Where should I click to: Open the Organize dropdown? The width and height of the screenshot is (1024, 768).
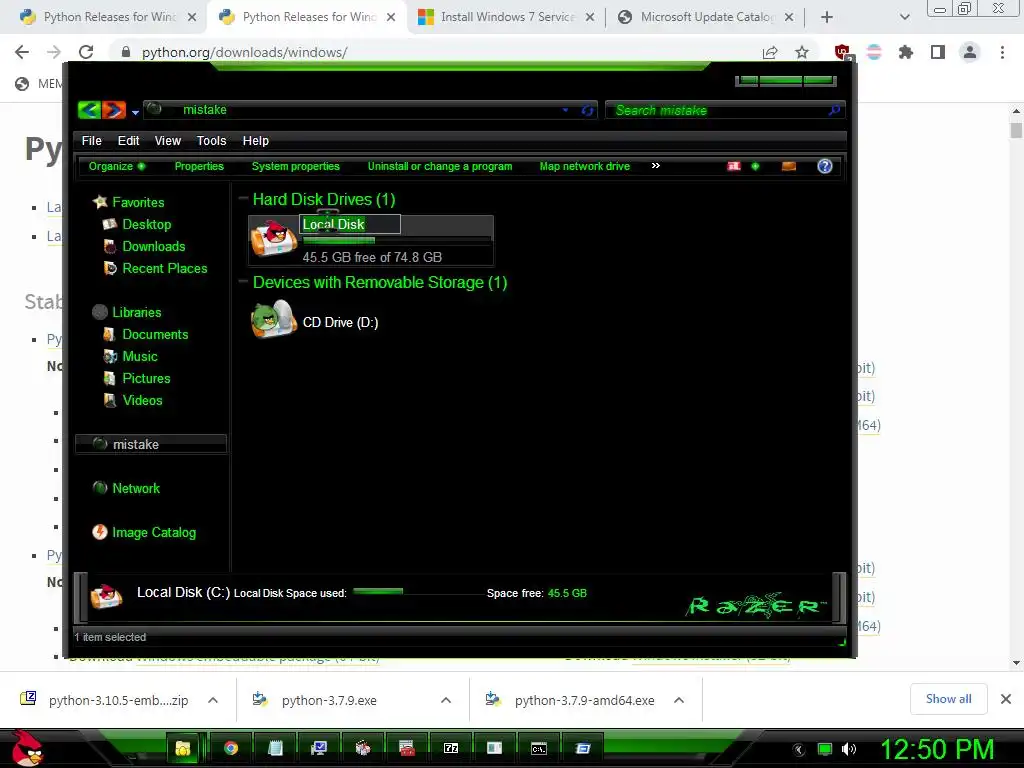coord(117,166)
